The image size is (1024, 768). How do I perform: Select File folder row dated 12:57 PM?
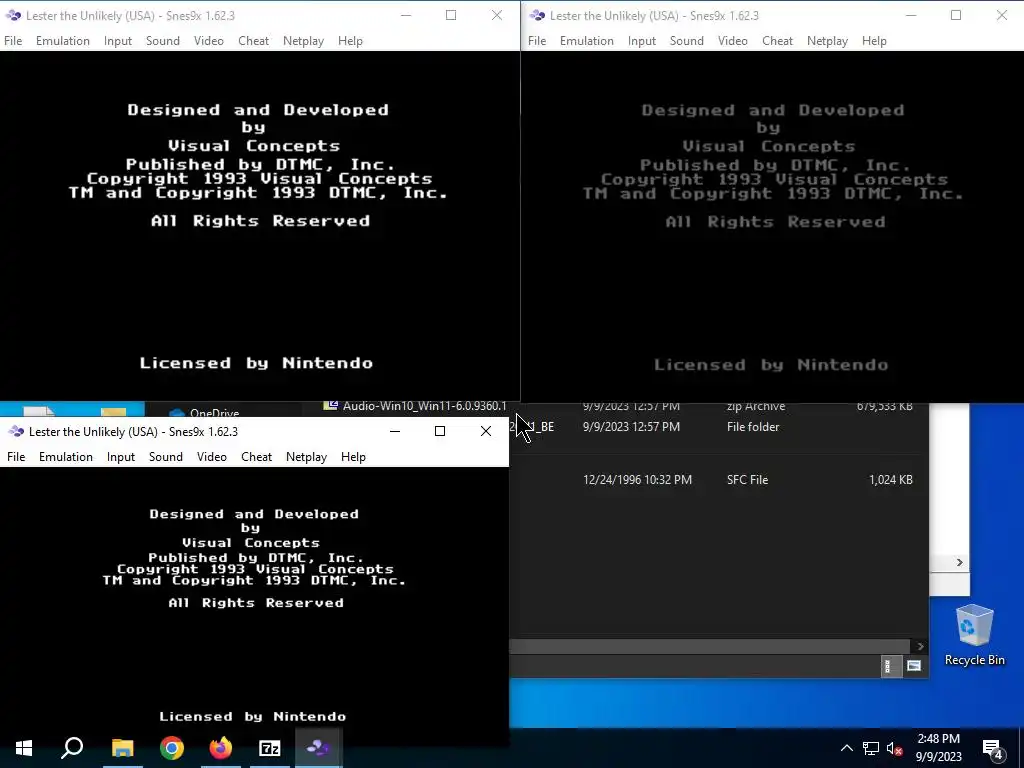718,426
